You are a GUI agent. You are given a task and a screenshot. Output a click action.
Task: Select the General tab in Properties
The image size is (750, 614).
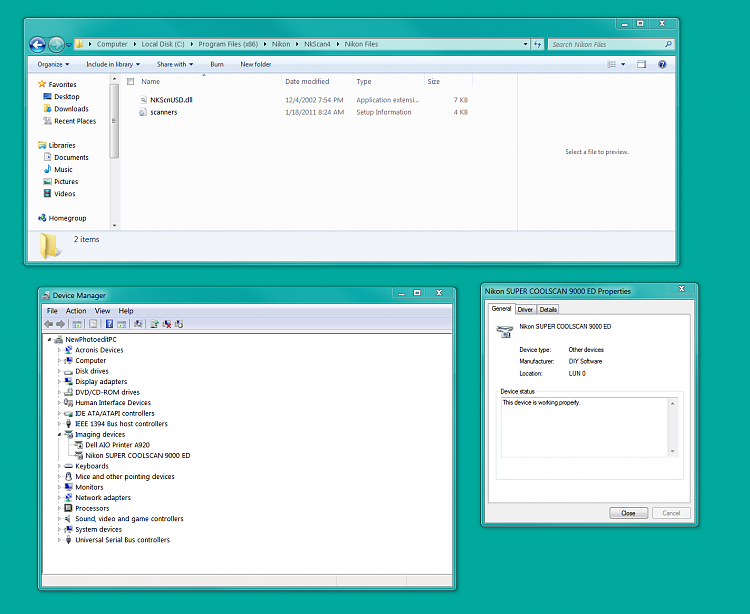pos(501,308)
